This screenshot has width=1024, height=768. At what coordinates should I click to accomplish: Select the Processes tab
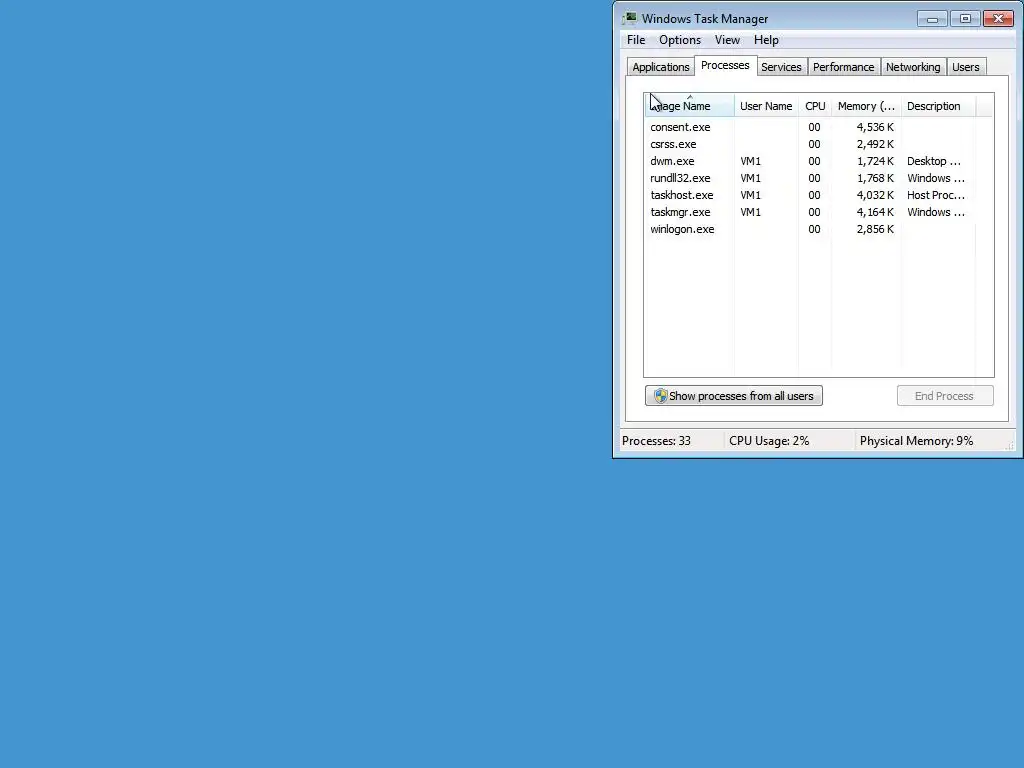(x=725, y=65)
